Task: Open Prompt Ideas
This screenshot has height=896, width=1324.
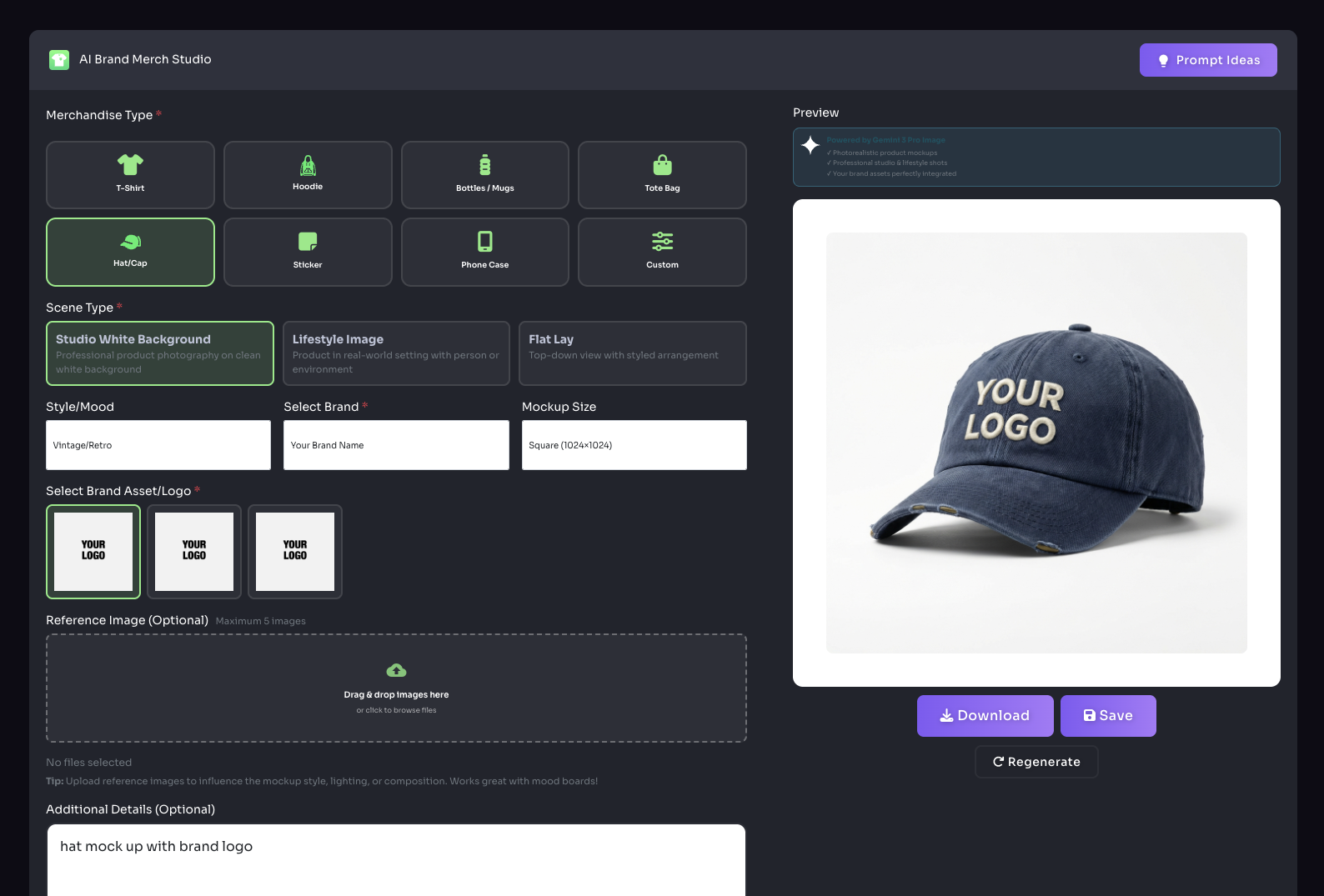Action: (1207, 60)
